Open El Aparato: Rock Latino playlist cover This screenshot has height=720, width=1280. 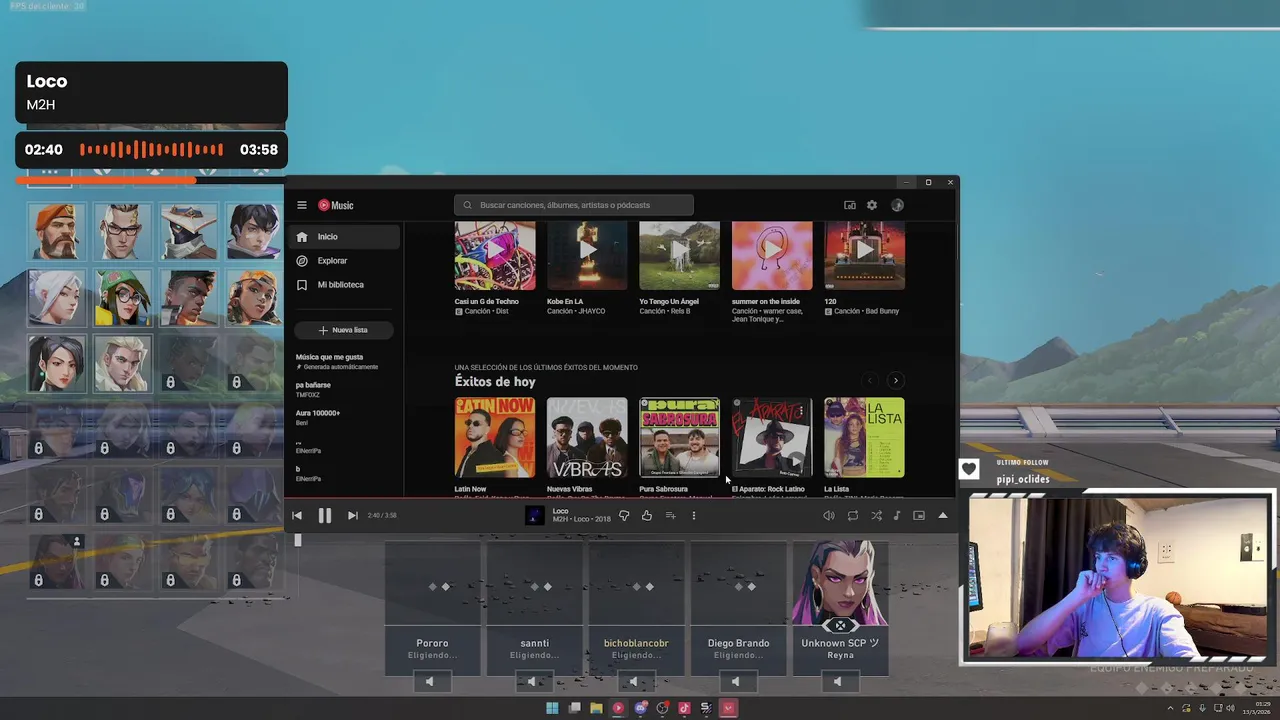(772, 438)
